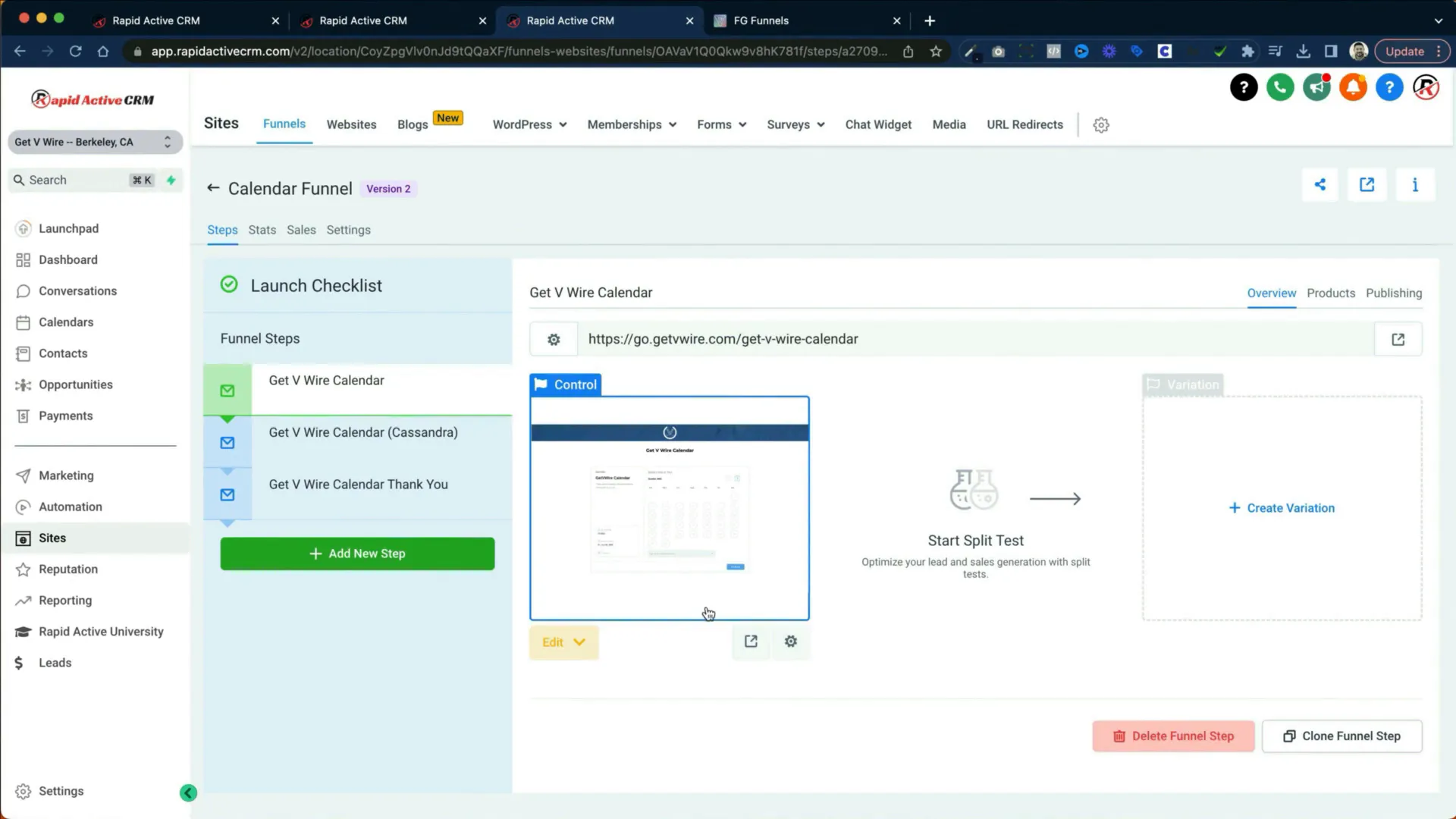Click the black question mark icon

click(x=1244, y=87)
